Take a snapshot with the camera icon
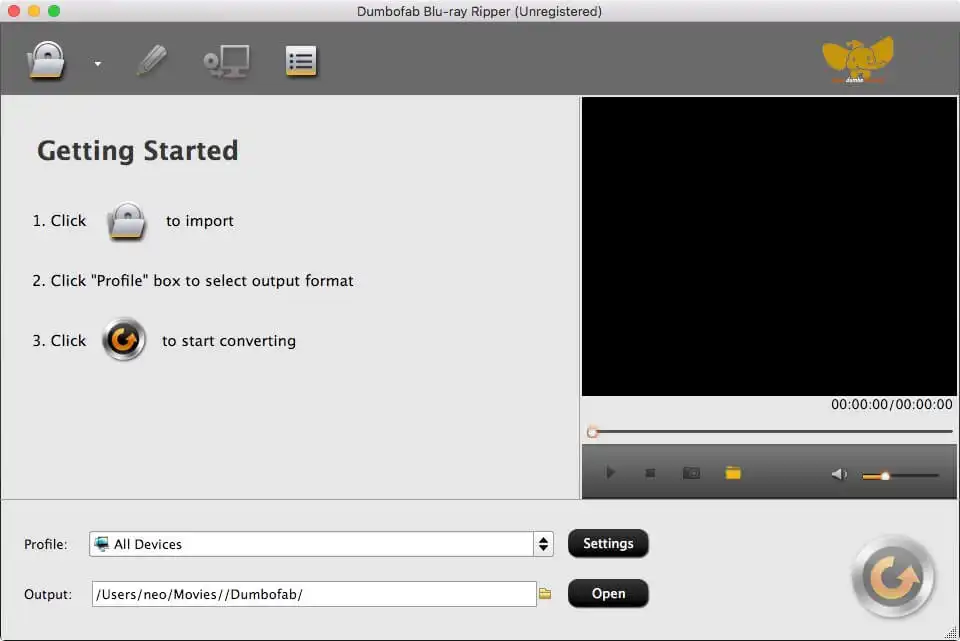The height and width of the screenshot is (641, 960). (x=690, y=472)
